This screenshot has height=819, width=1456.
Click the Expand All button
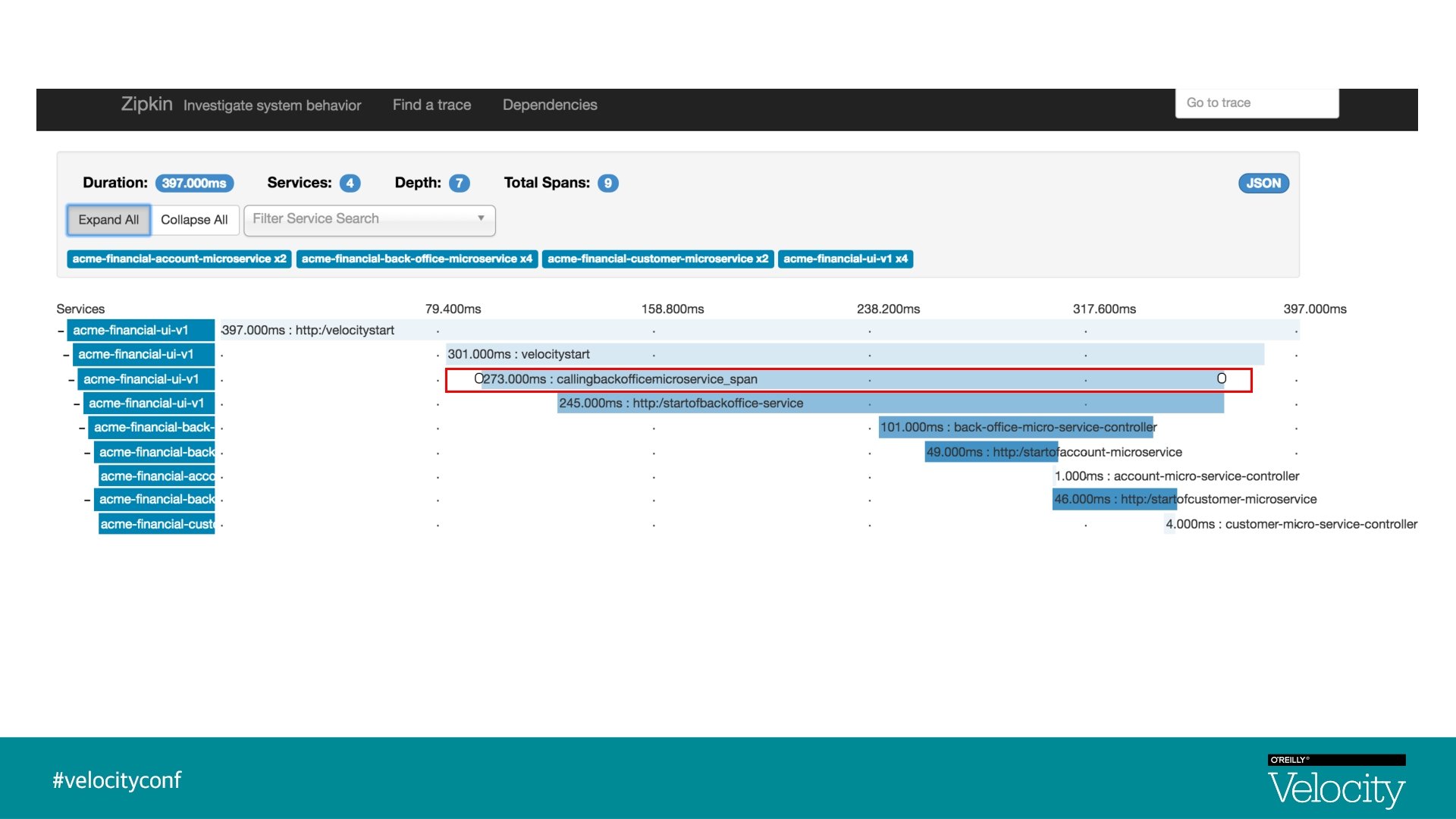pos(108,220)
